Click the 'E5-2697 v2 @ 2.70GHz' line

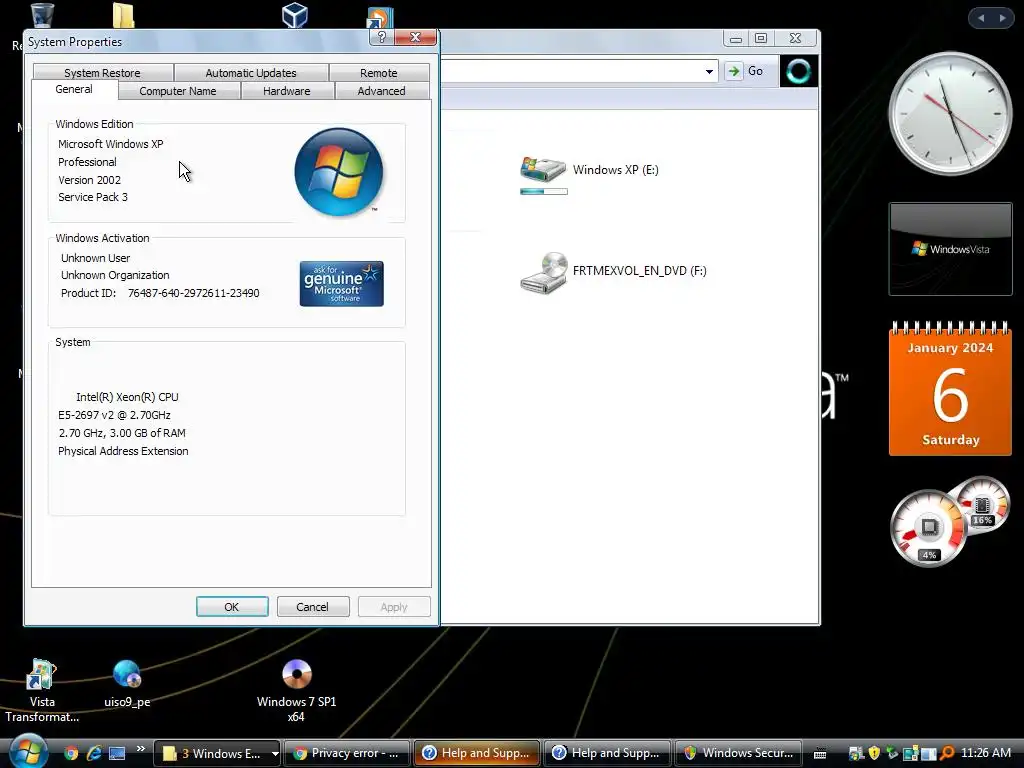point(114,415)
